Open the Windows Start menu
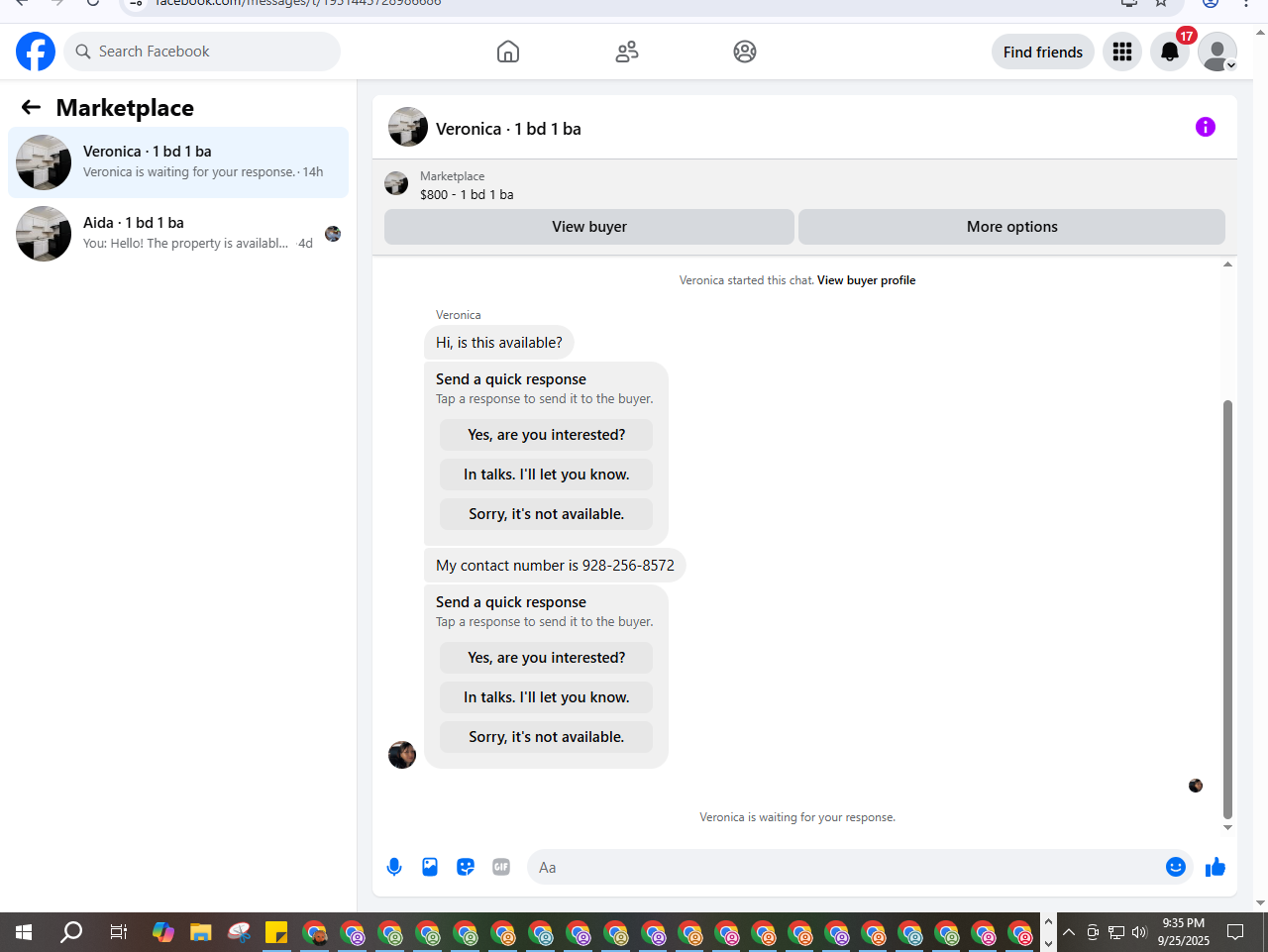 24,932
